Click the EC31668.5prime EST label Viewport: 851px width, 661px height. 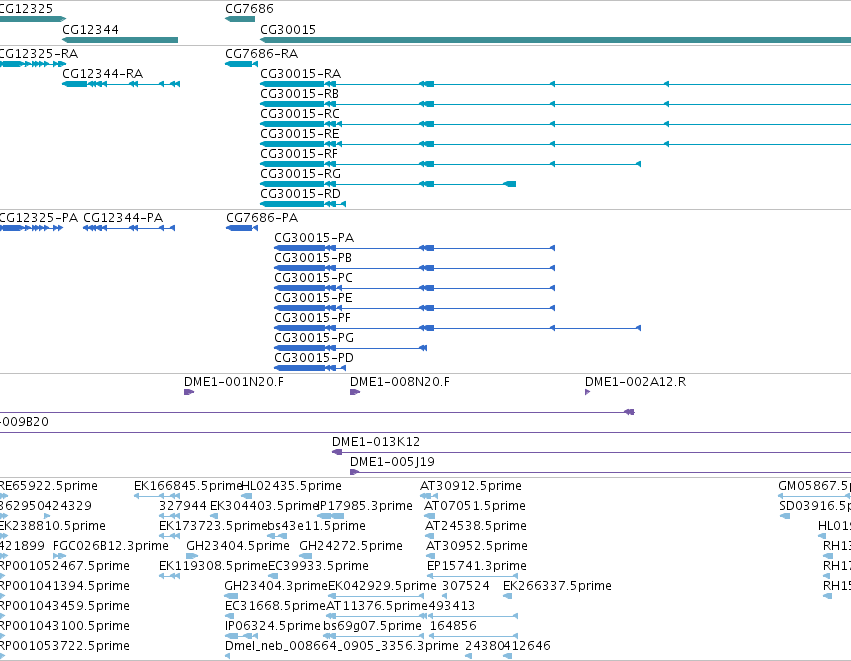(x=275, y=607)
